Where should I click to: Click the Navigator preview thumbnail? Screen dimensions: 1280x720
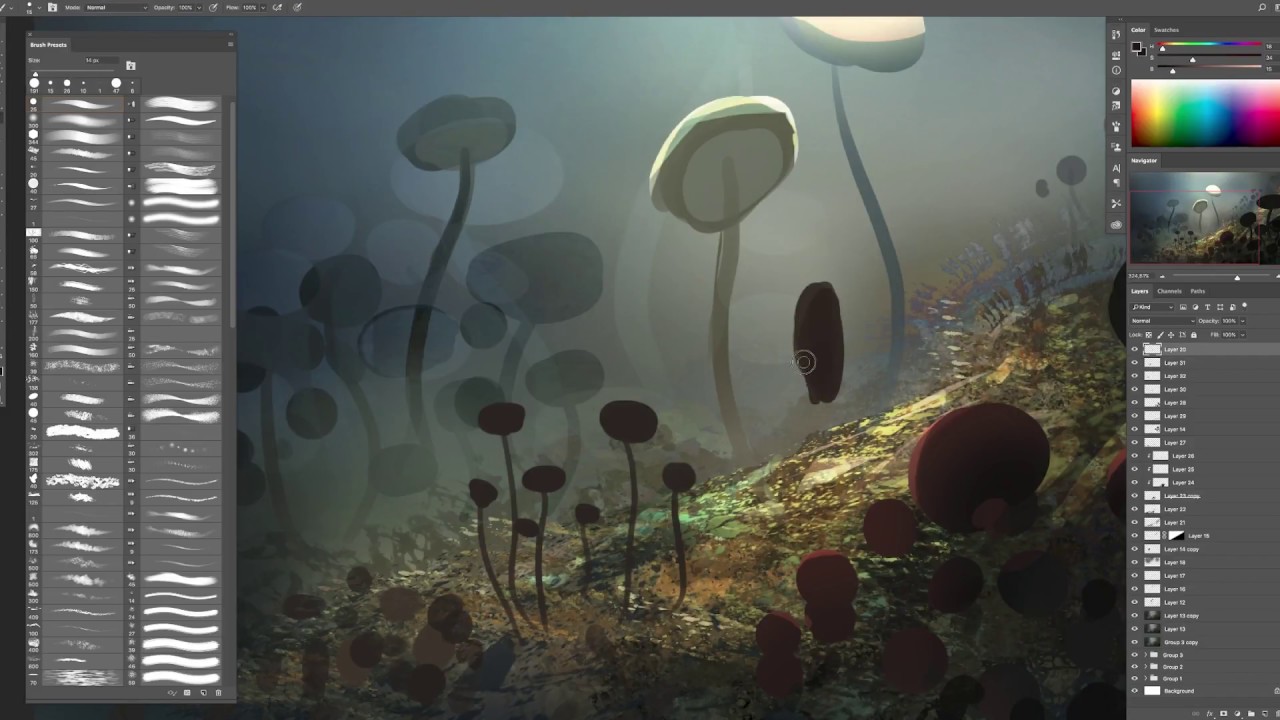click(x=1204, y=218)
